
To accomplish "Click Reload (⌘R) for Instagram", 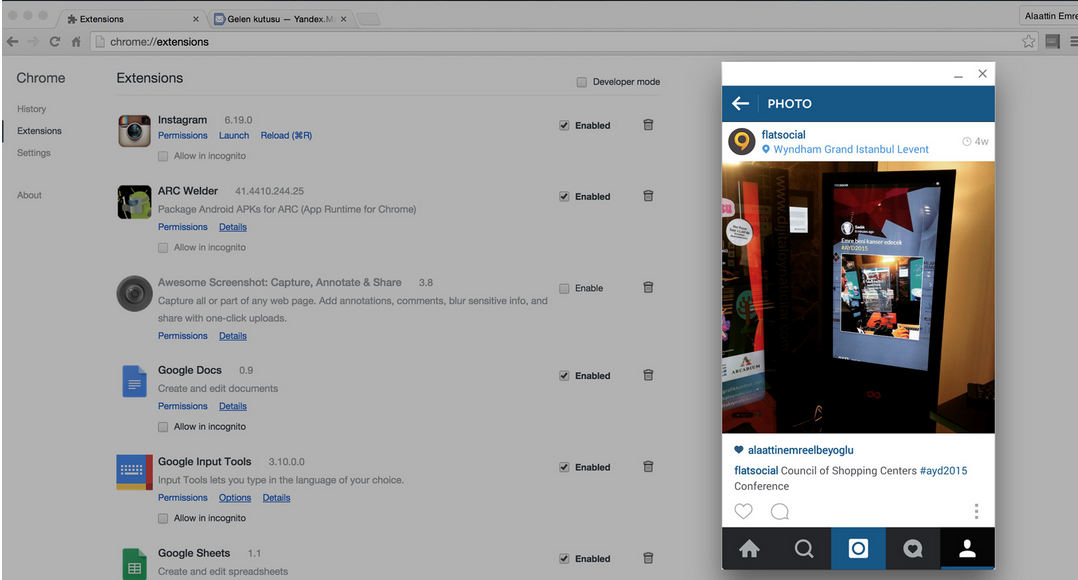I will pos(286,135).
